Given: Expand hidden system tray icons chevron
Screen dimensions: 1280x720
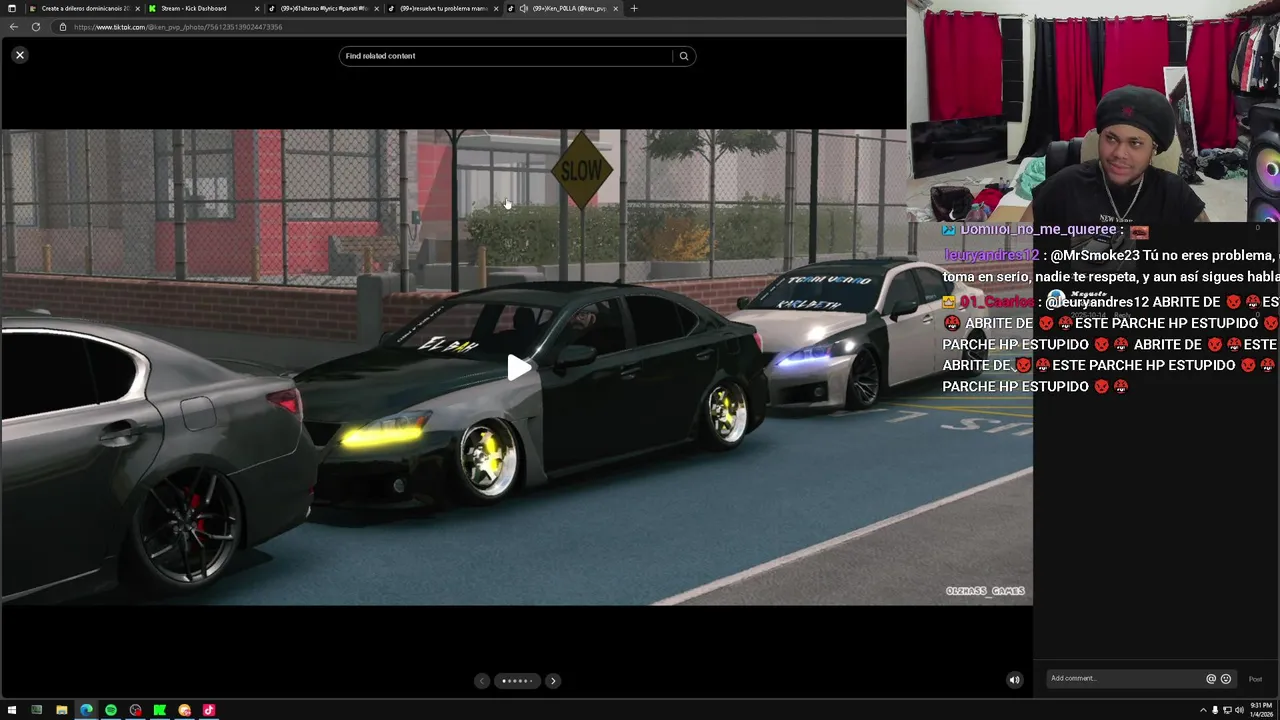Looking at the screenshot, I should [x=1203, y=710].
